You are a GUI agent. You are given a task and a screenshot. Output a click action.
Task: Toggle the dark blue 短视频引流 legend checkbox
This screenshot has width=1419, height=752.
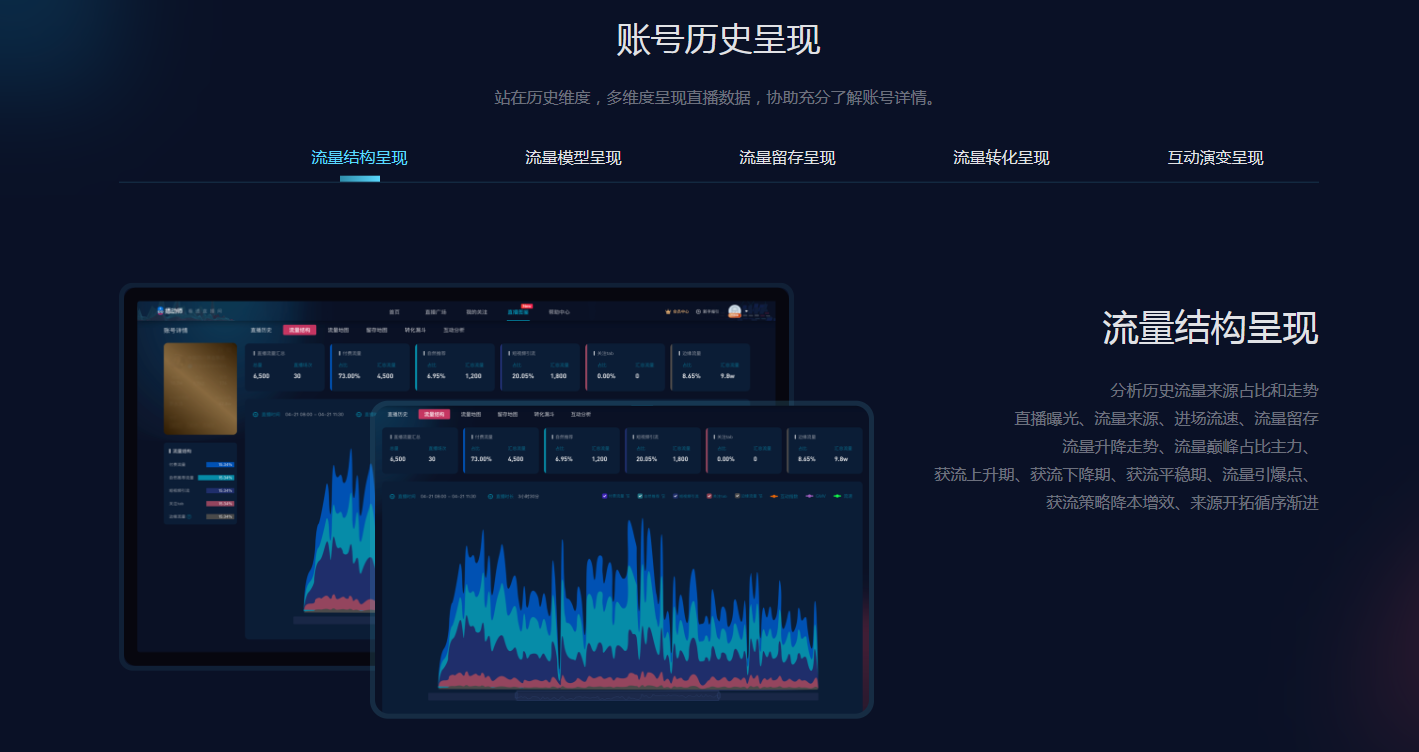675,496
